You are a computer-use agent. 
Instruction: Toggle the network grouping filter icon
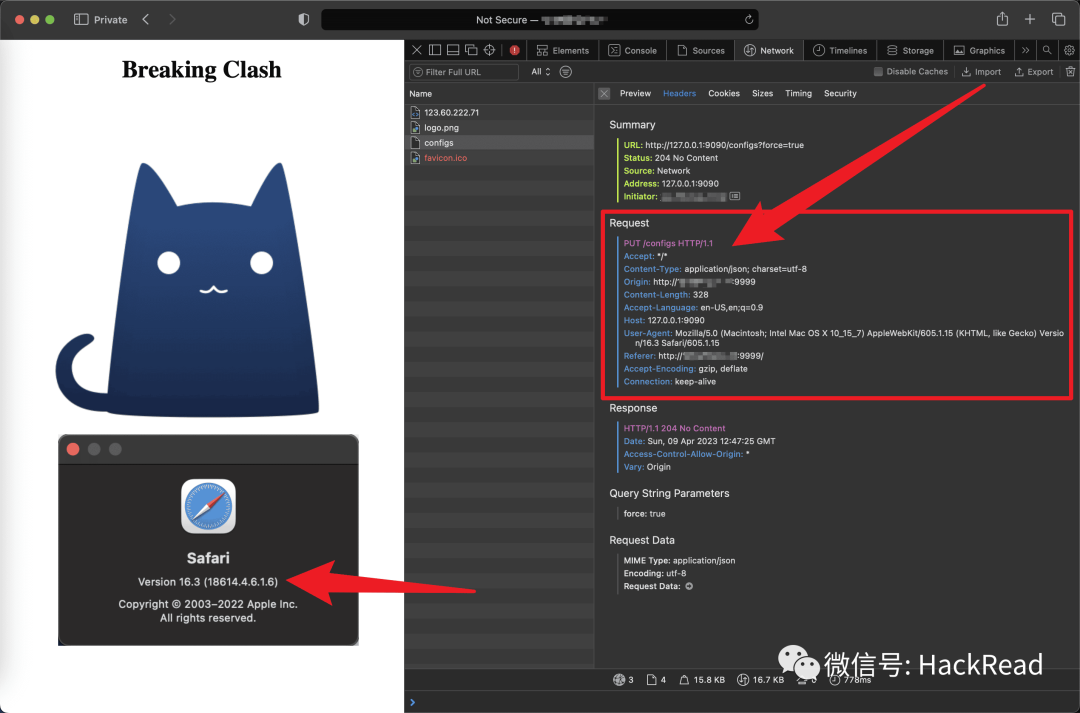tap(565, 72)
